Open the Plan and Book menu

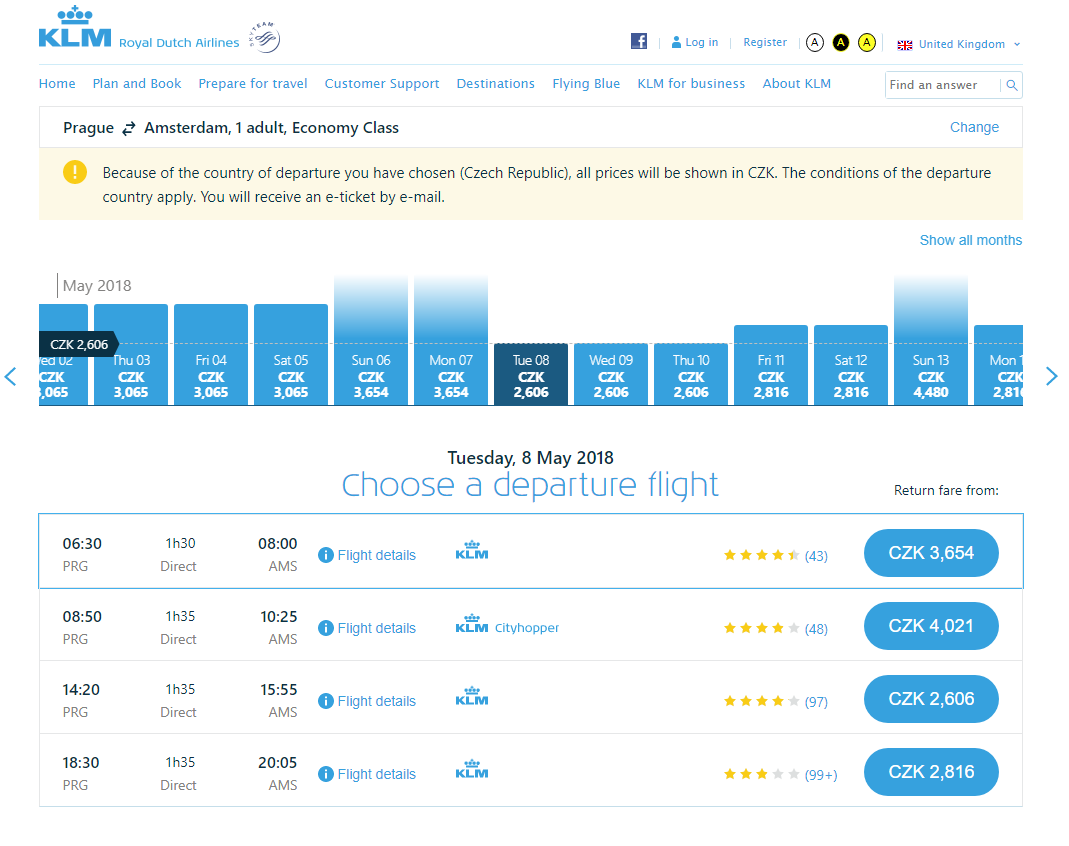[137, 83]
